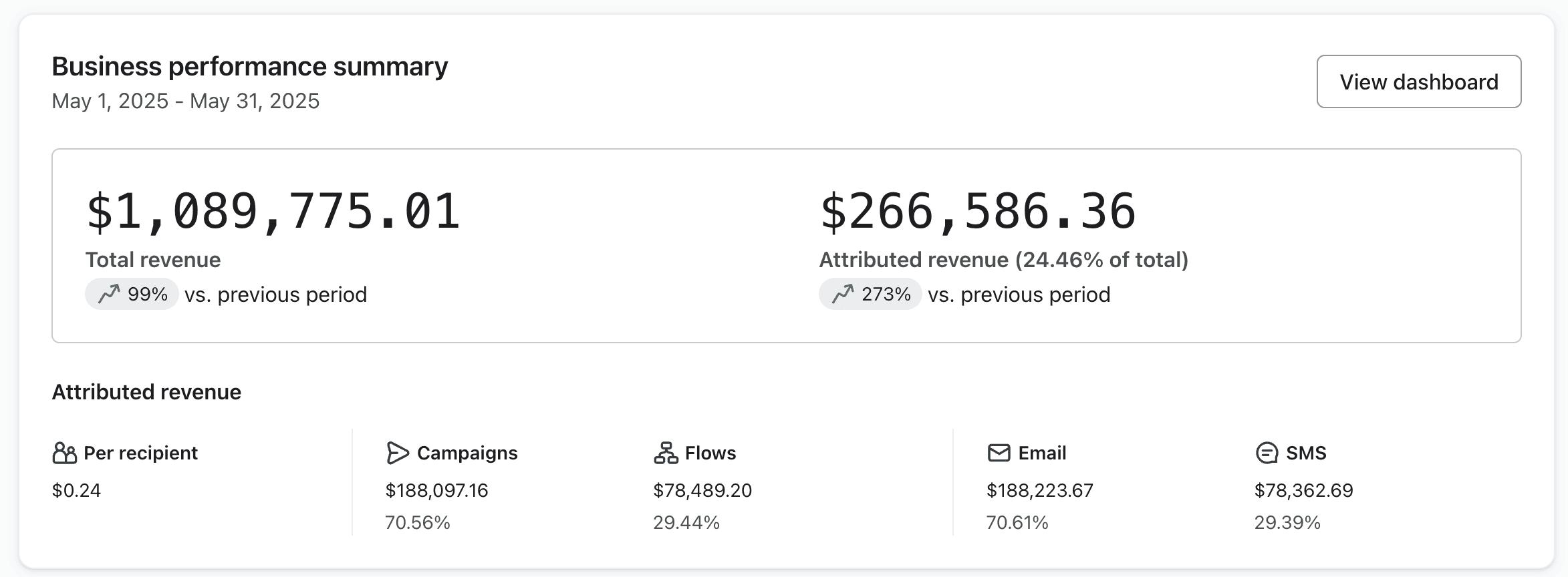This screenshot has width=1568, height=577.
Task: Click the 29.39% SMS percentage
Action: [x=1287, y=522]
